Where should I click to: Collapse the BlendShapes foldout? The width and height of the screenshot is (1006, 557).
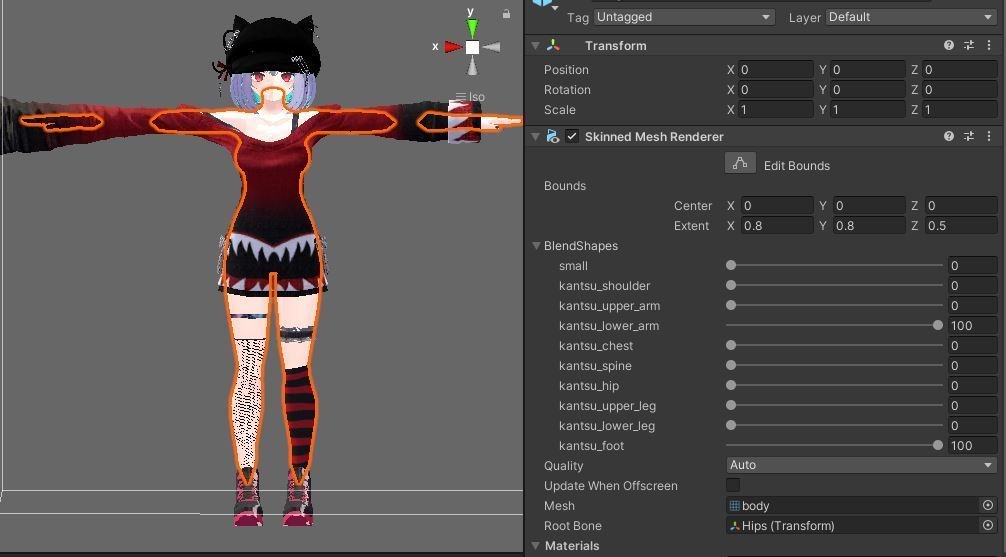pos(536,246)
